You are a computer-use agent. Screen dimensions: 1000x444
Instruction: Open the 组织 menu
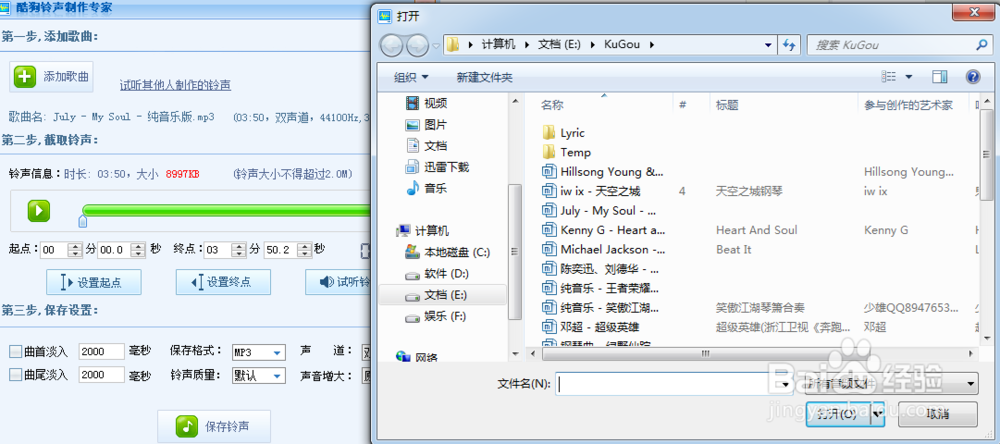pyautogui.click(x=411, y=77)
